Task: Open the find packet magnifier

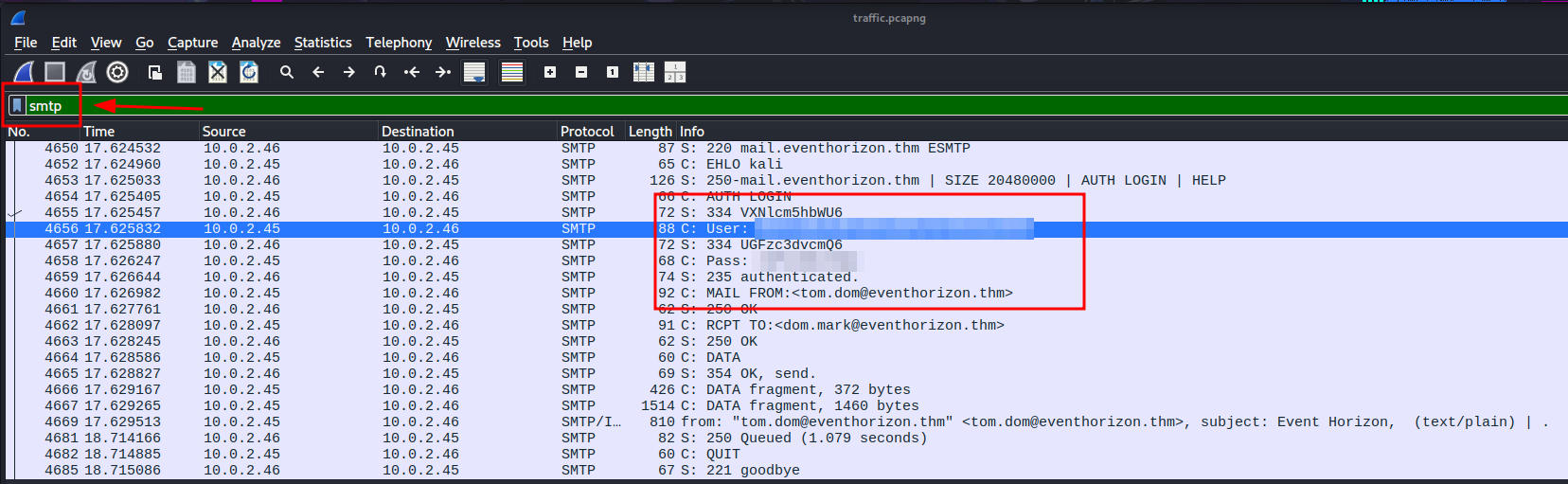Action: tap(287, 72)
